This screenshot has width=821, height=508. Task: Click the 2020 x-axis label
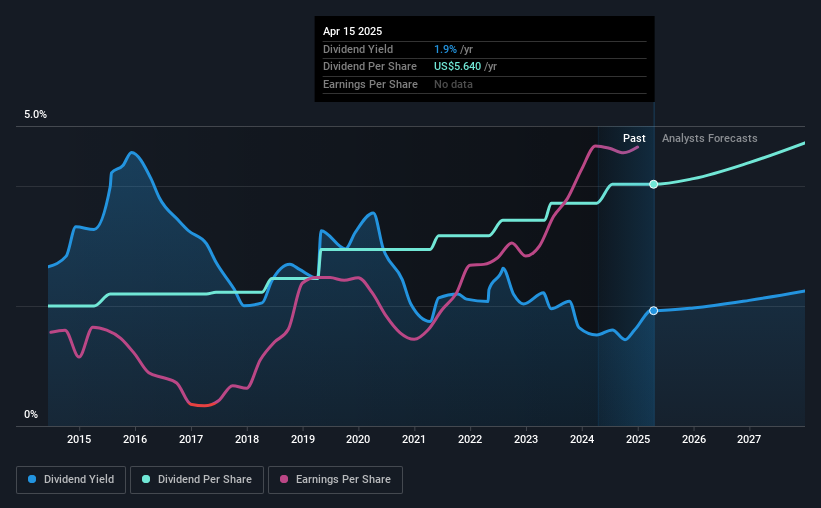coord(358,439)
